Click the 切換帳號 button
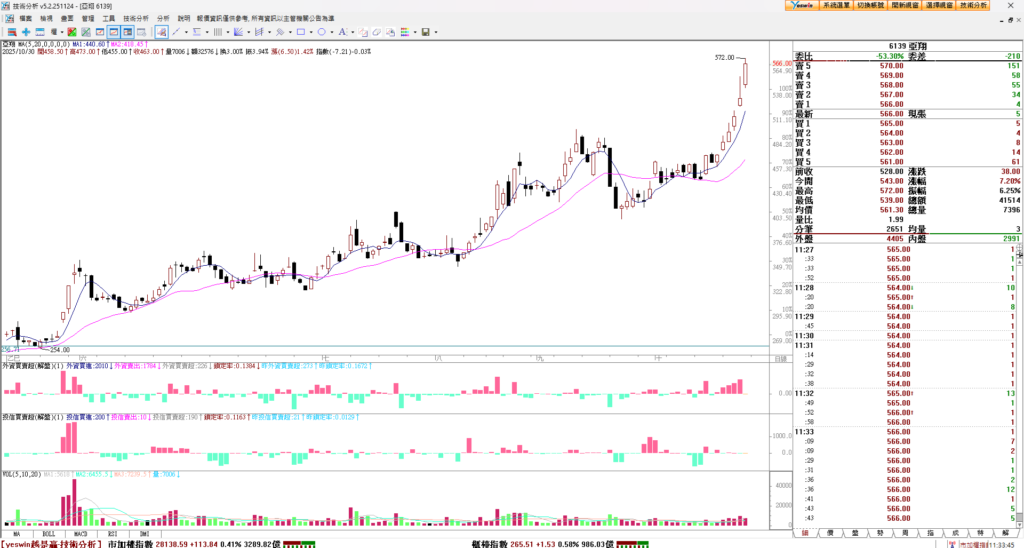 872,6
